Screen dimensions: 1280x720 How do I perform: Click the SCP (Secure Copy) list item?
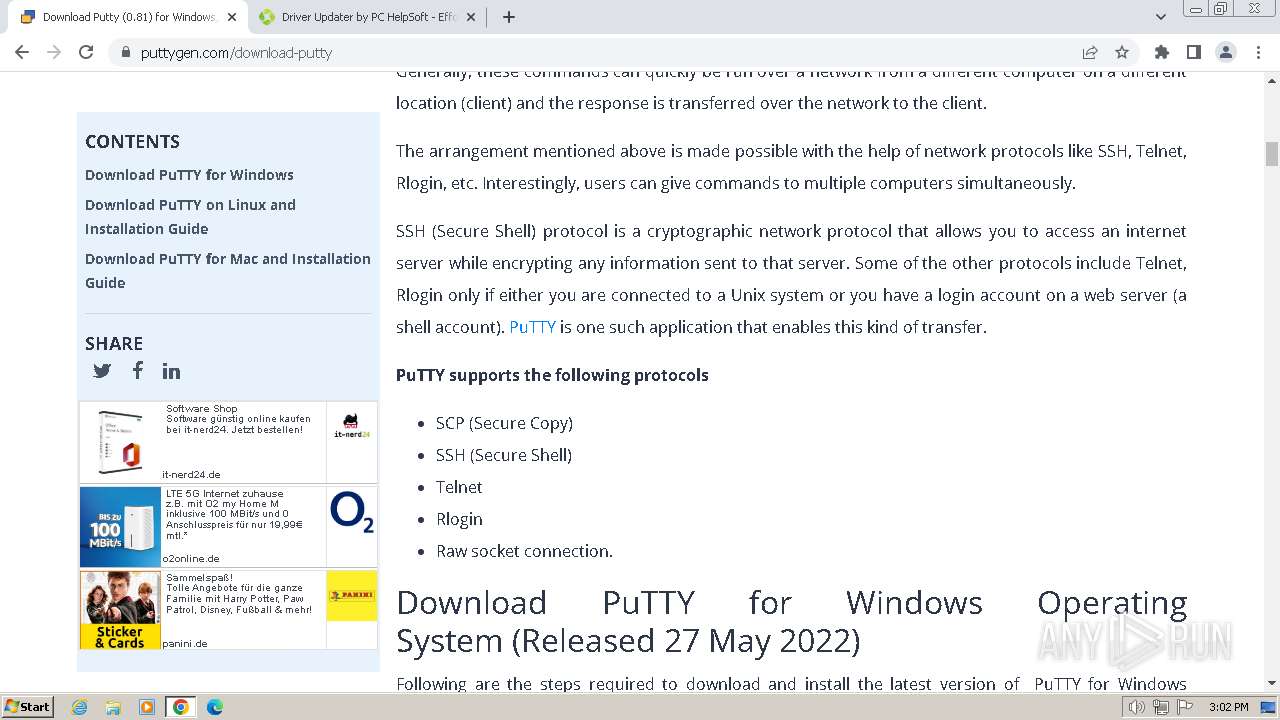504,423
